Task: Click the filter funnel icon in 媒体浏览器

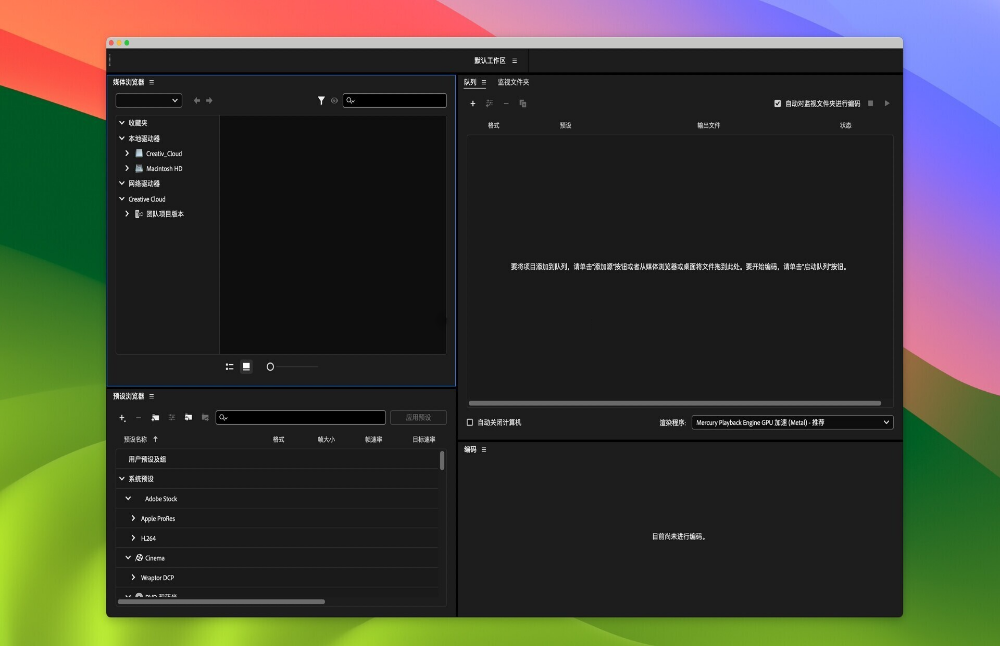Action: 321,100
